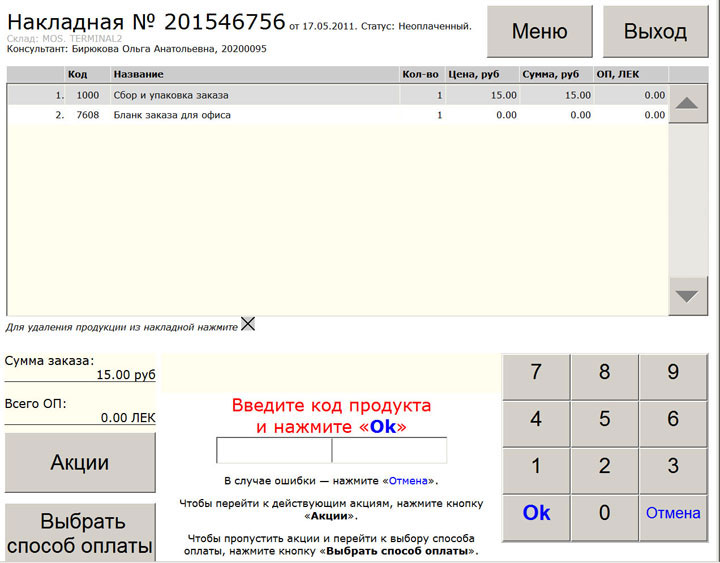Viewport: 720px width, 563px height.
Task: Tap keypad digit 5
Action: click(x=604, y=423)
